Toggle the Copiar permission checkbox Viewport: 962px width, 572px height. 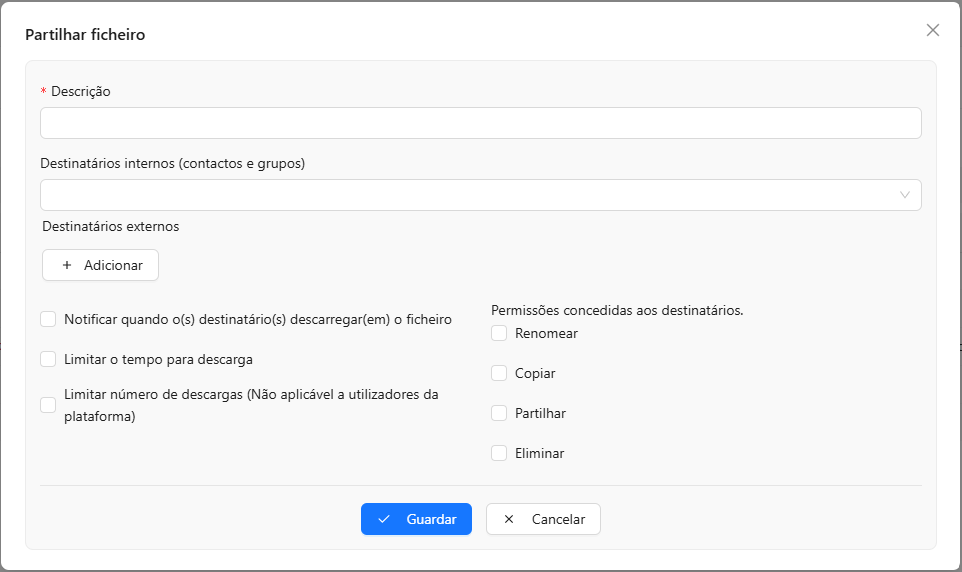499,373
